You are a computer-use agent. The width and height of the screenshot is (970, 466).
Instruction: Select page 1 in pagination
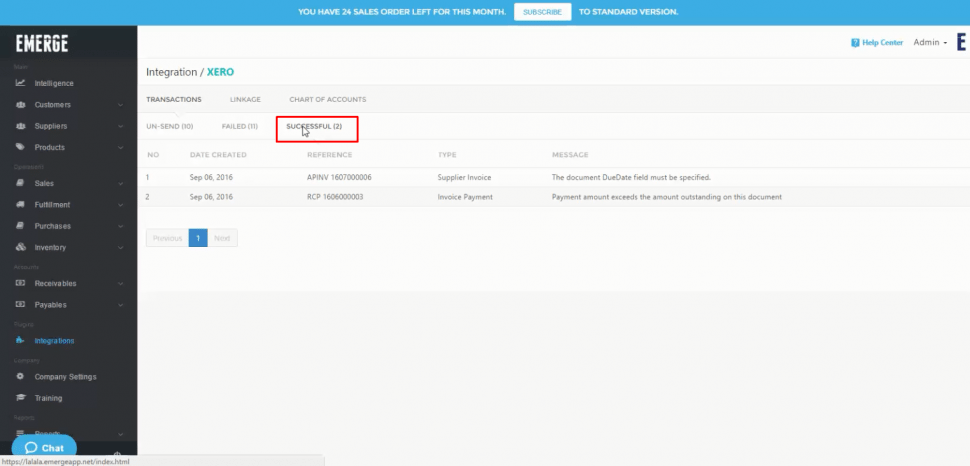pos(198,238)
